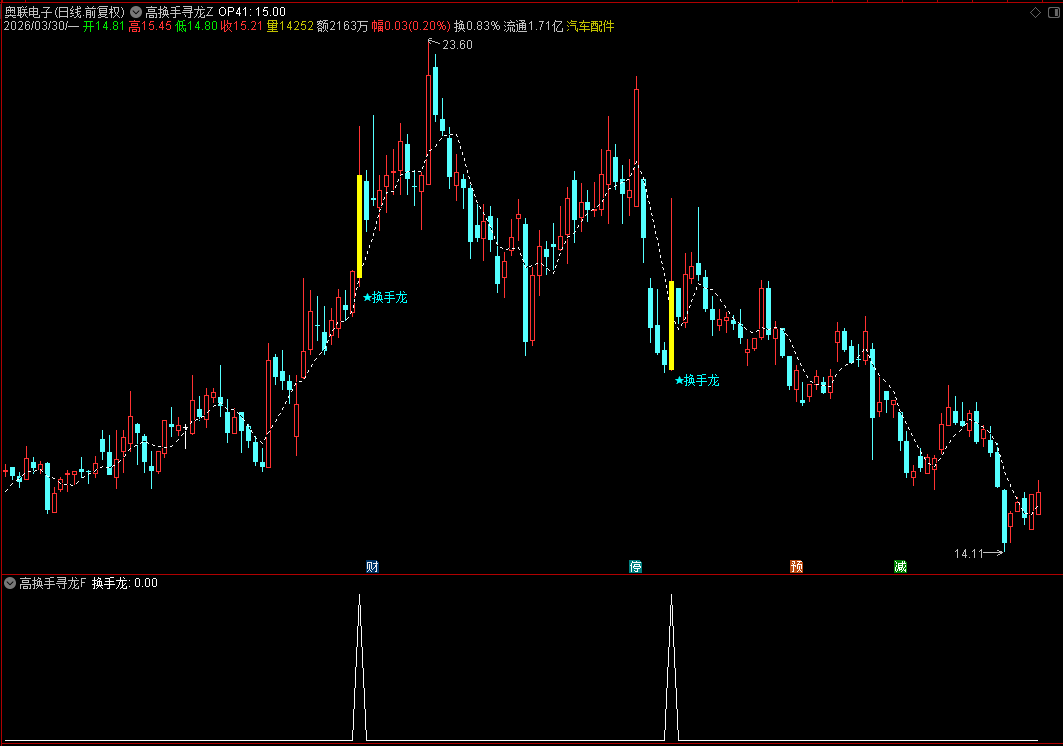Screen dimensions: 1063x746
Task: Click the 幅0.03(0.20%) change value
Action: point(411,26)
